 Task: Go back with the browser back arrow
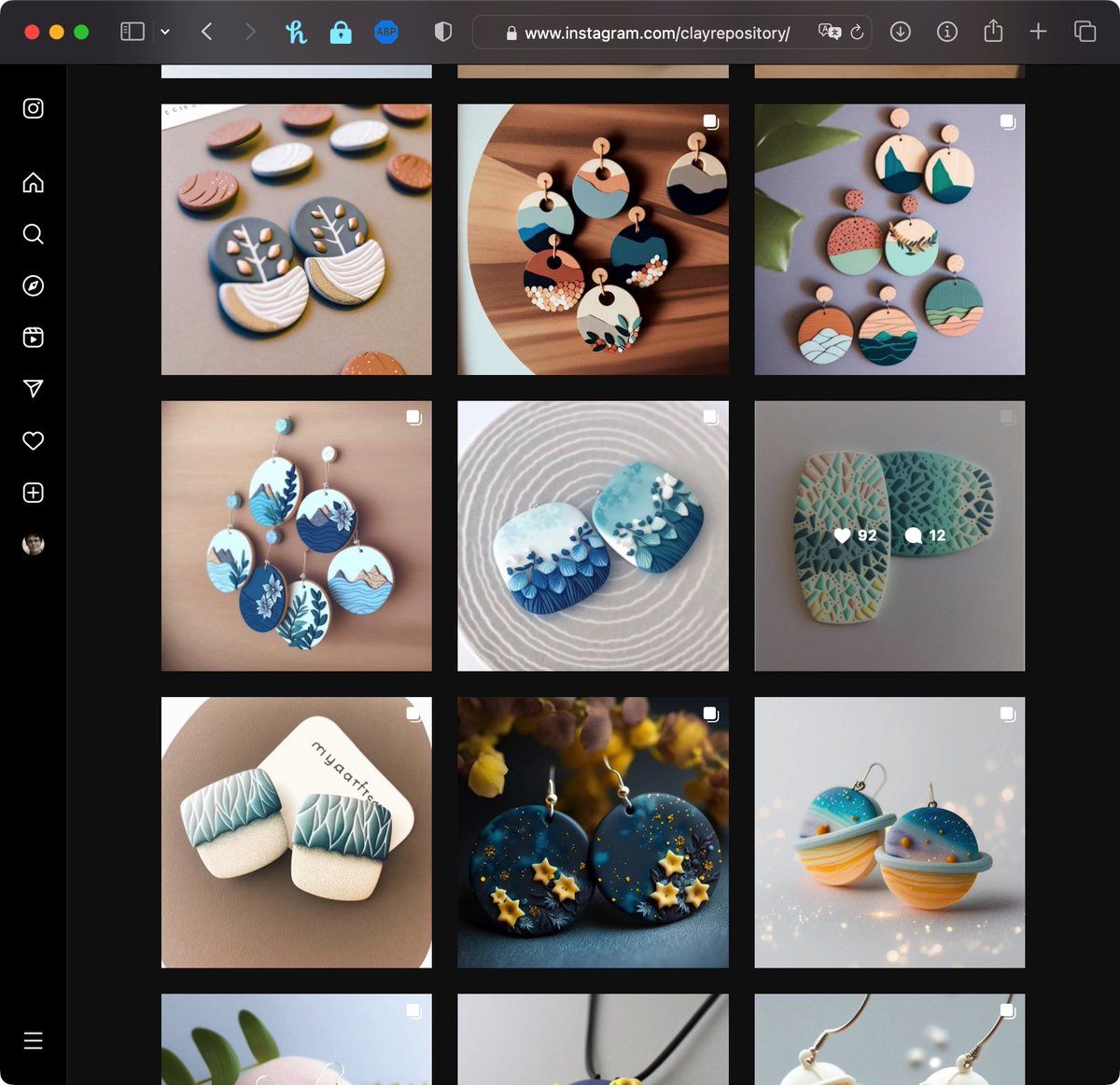pos(207,32)
